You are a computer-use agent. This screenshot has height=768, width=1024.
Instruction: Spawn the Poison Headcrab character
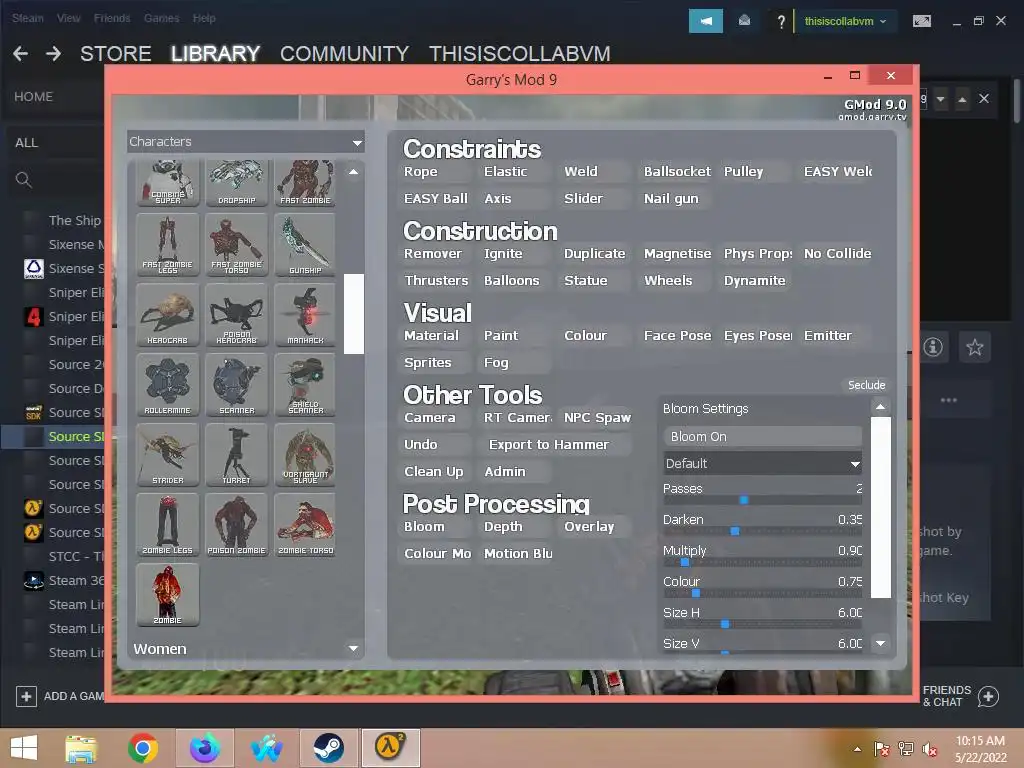[236, 315]
